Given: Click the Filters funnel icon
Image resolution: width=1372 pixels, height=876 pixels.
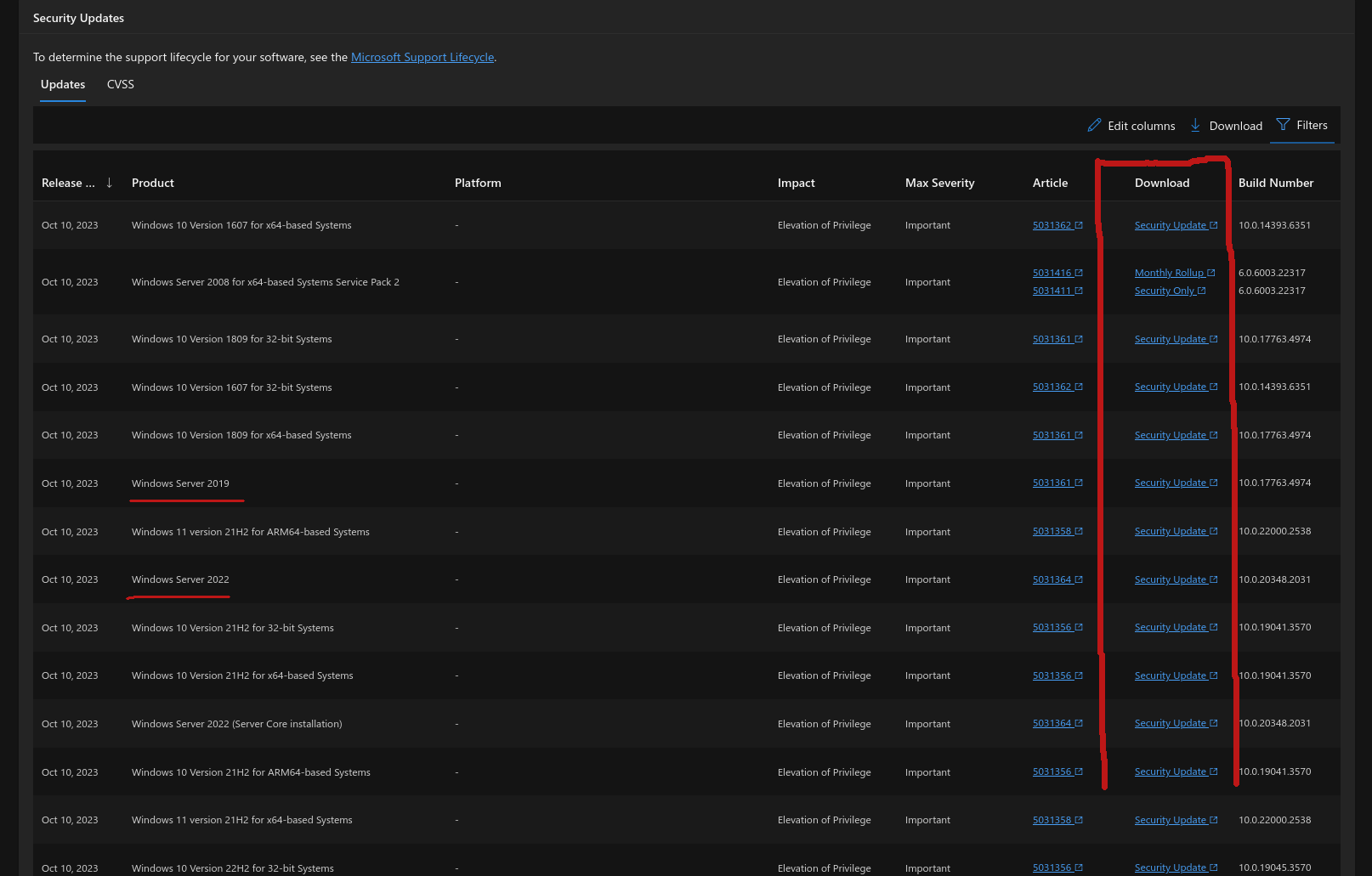Looking at the screenshot, I should 1283,125.
